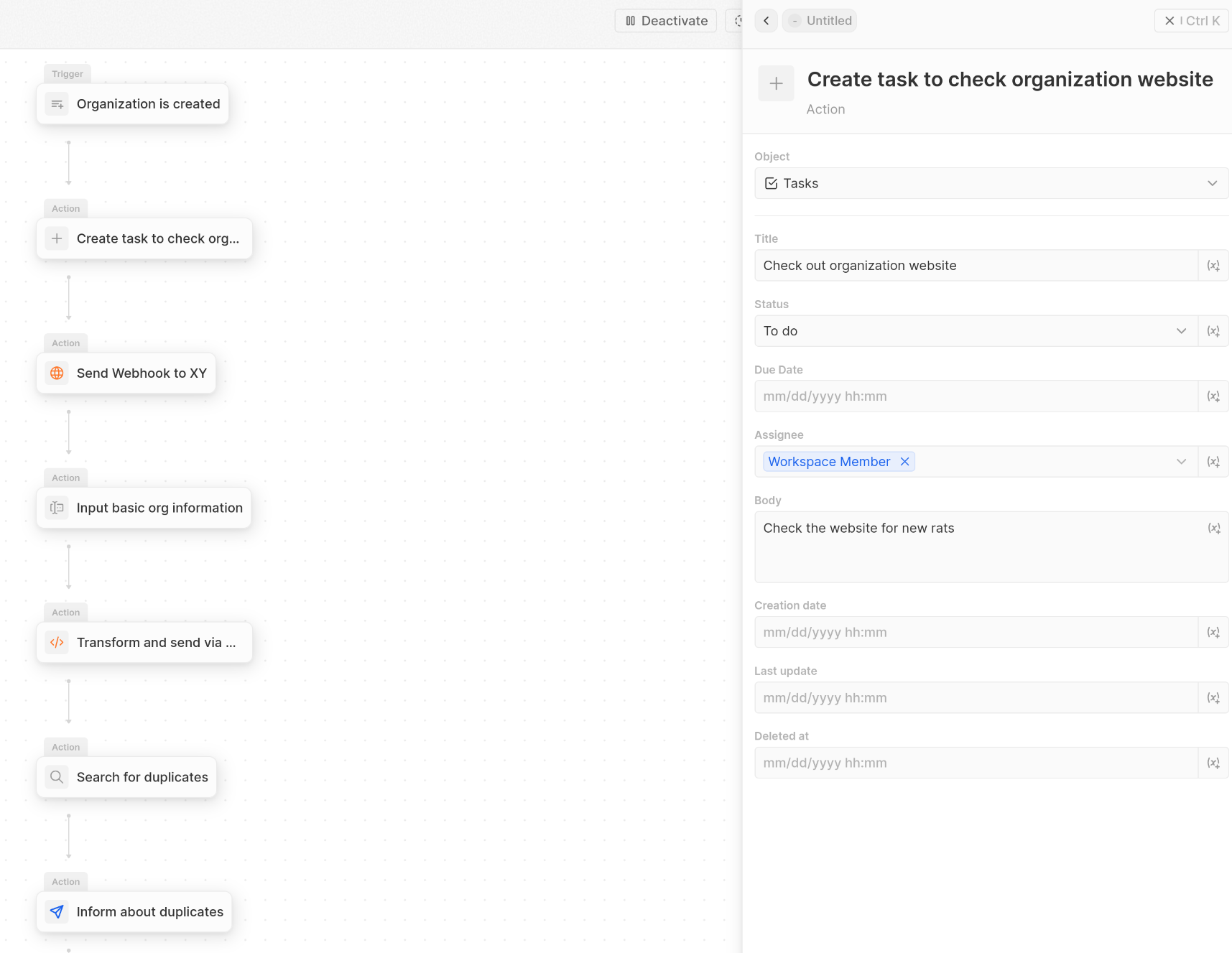Toggle variable mode for the Body field
This screenshot has height=953, width=1232.
pos(1215,527)
